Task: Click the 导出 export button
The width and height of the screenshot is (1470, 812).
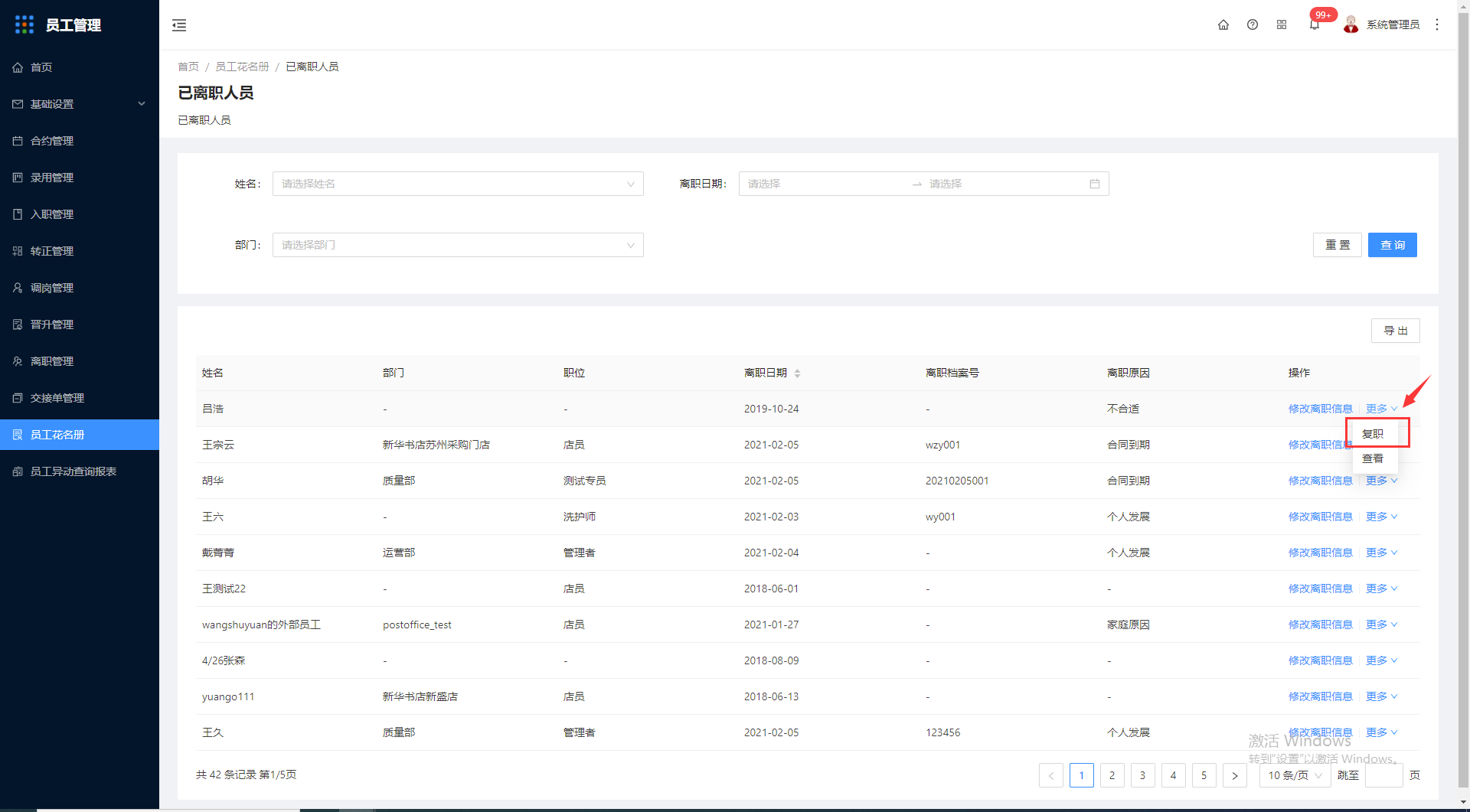Action: 1396,331
